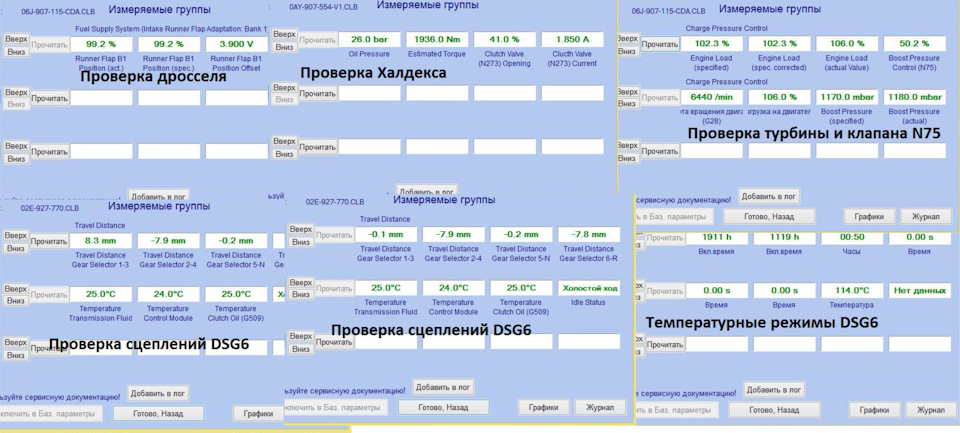The height and width of the screenshot is (433, 960).
Task: Select the -7.8 mm Gear Selector 6-R field
Action: 589,235
